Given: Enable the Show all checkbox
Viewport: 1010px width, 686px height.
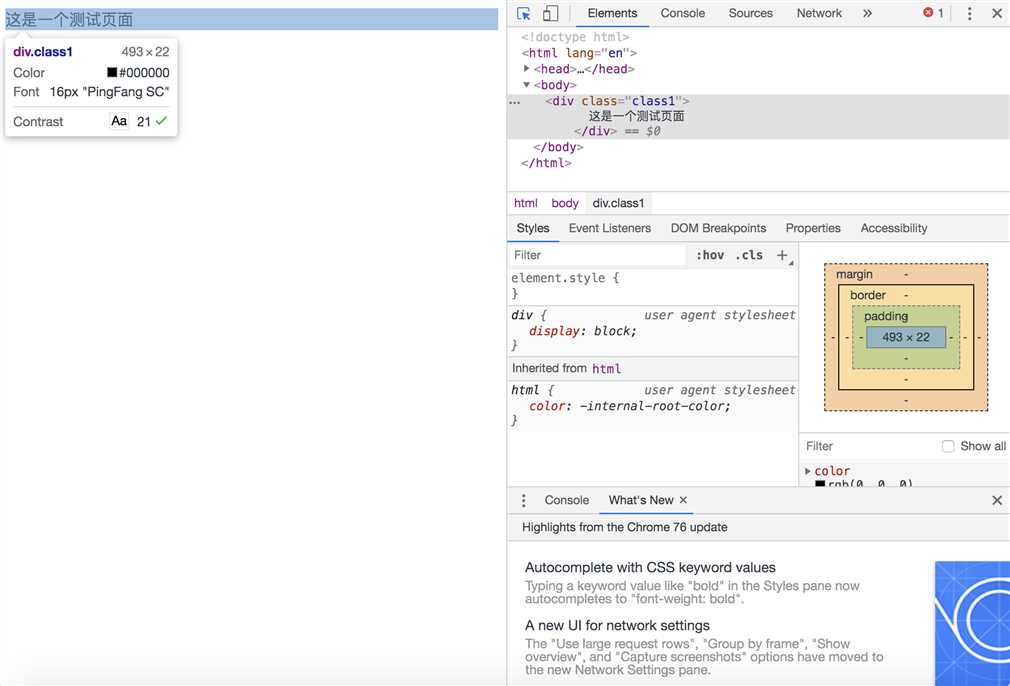Looking at the screenshot, I should click(x=948, y=446).
